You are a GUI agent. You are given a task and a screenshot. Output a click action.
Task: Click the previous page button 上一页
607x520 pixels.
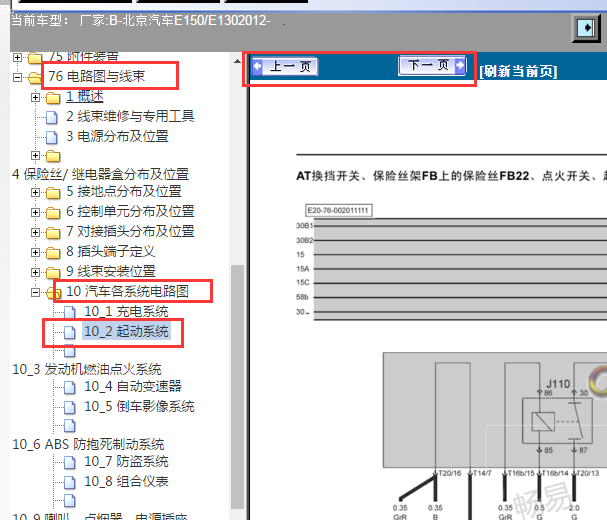click(x=285, y=66)
